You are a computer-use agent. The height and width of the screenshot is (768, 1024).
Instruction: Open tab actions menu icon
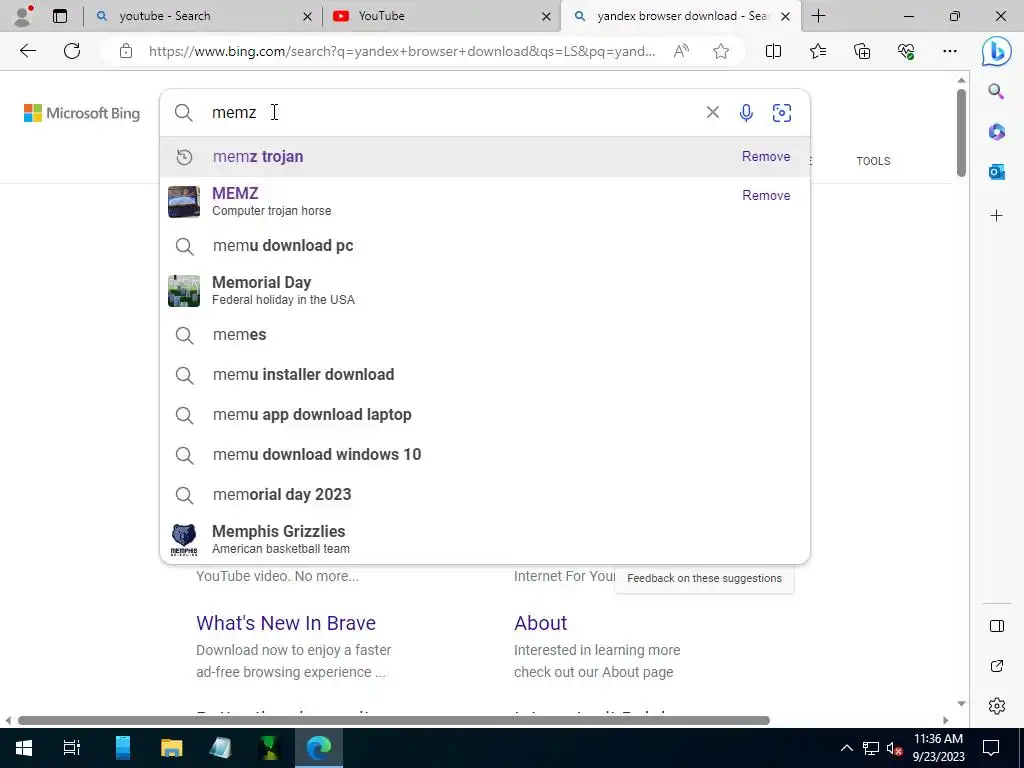tap(59, 16)
